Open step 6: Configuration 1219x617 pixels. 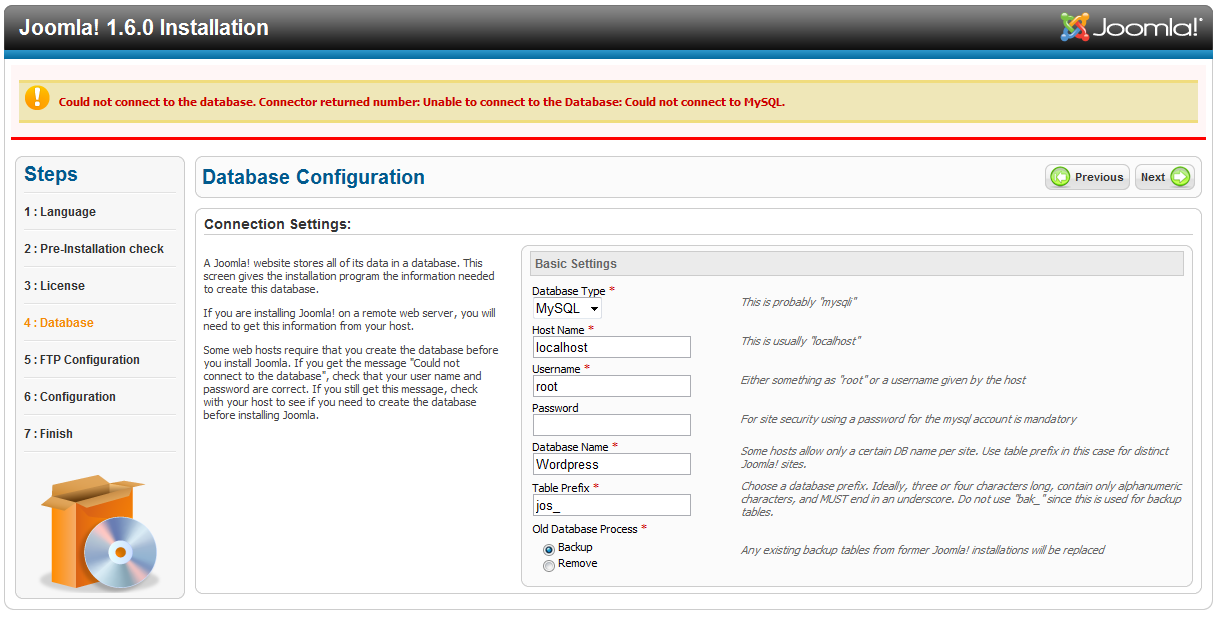click(x=70, y=397)
